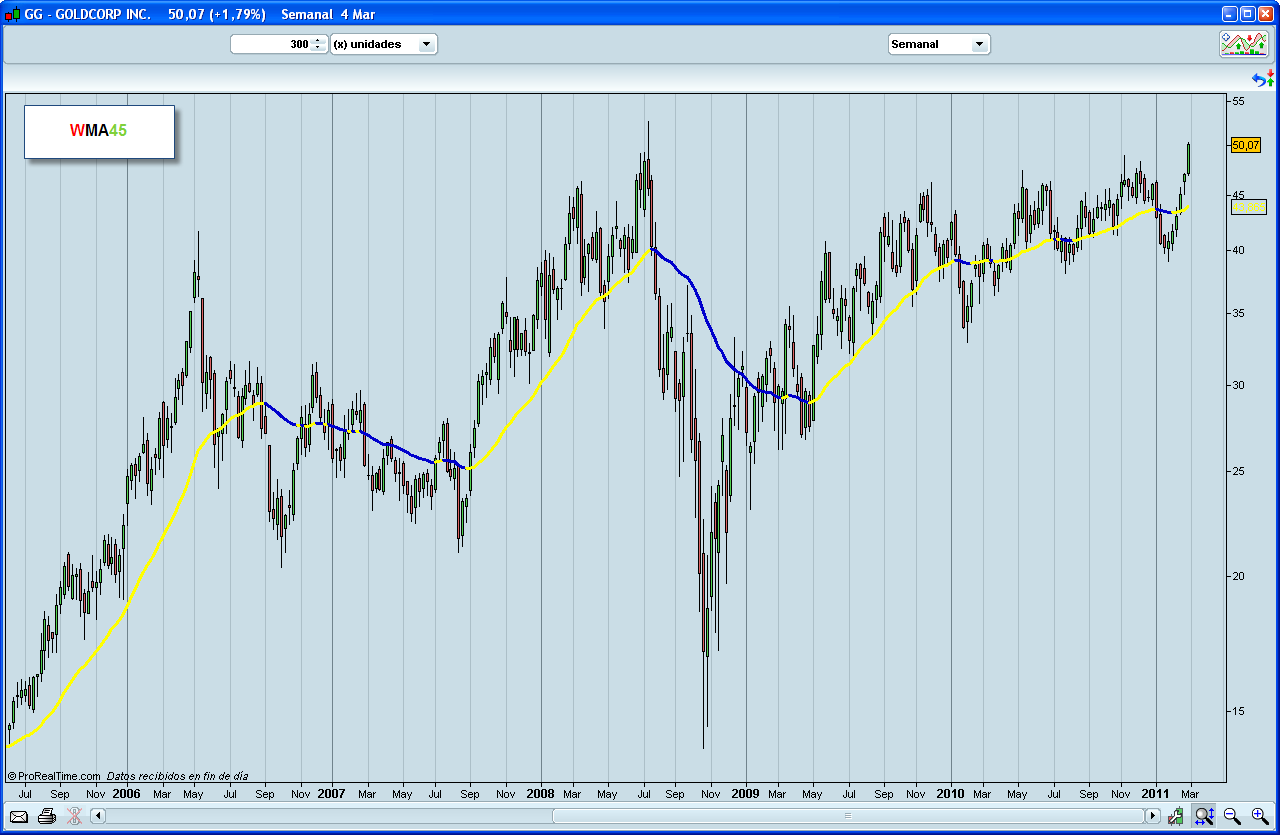
Task: Increase units value with the 300 stepper
Action: 319,39
